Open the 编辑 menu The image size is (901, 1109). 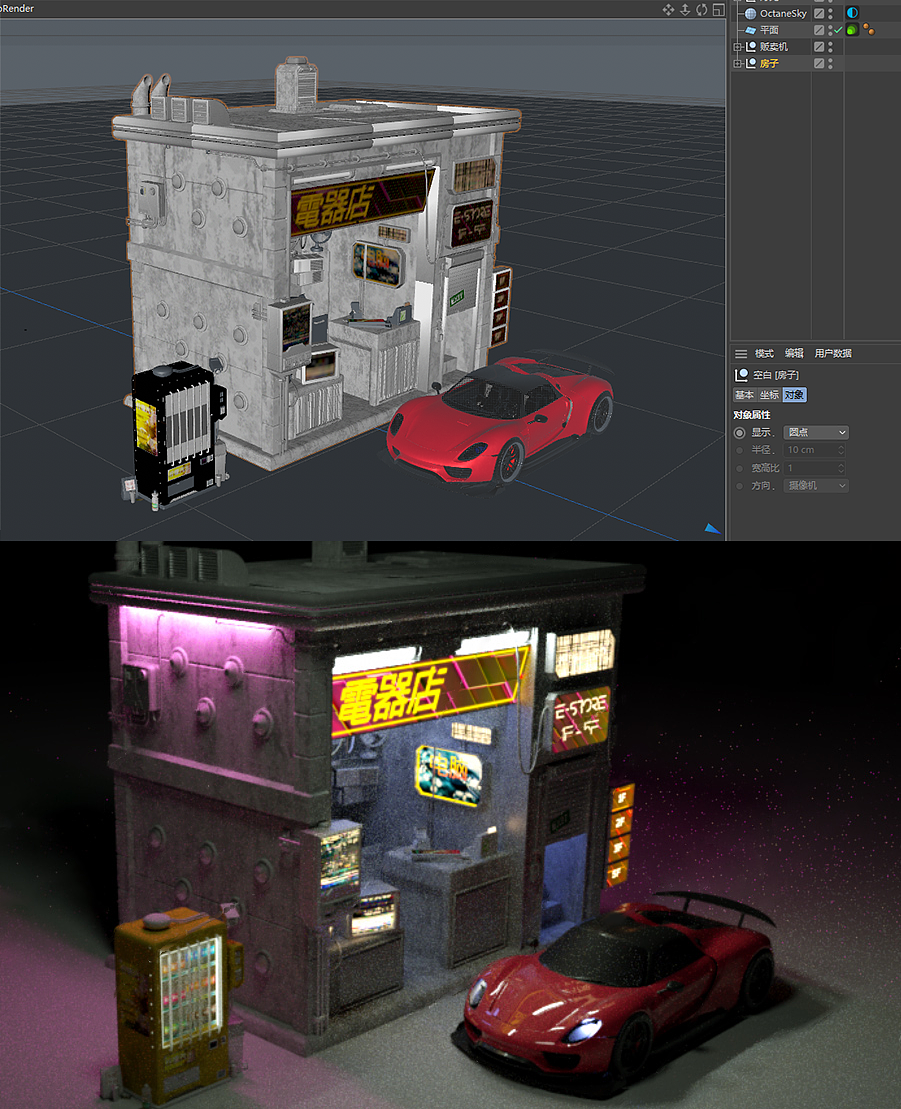(x=794, y=354)
